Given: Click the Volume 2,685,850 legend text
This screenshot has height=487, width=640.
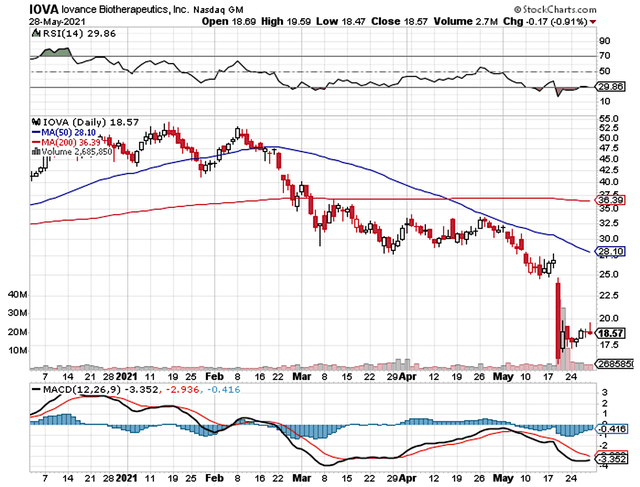Looking at the screenshot, I should tap(77, 151).
